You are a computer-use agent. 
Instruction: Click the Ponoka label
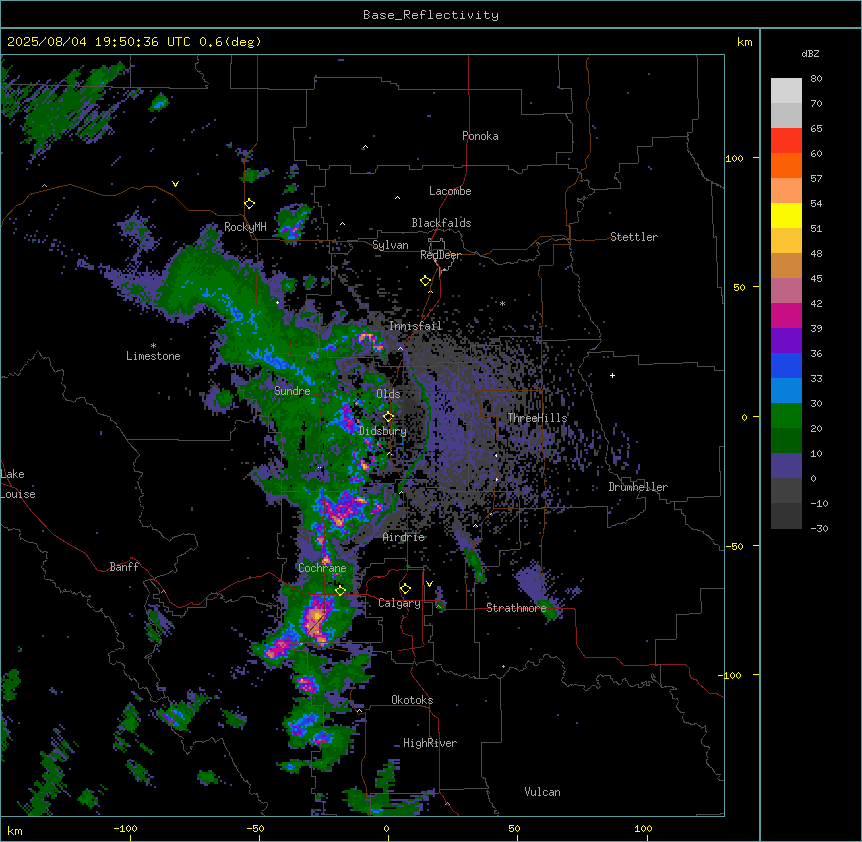click(480, 136)
